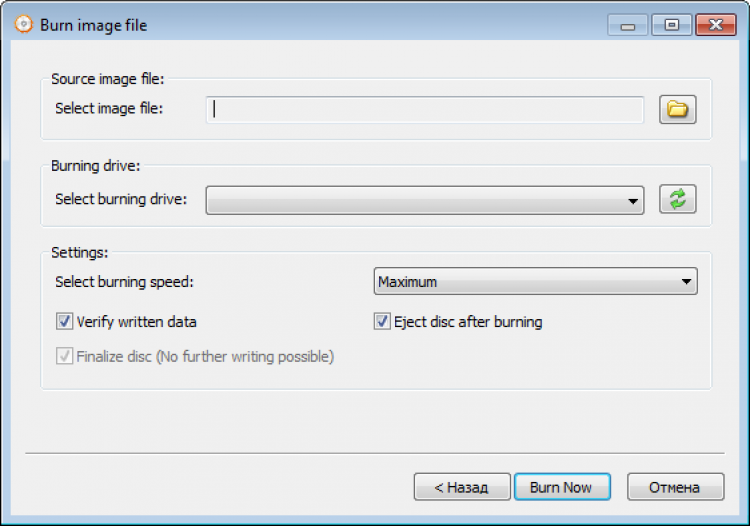Expand the Select burning drive dropdown

(x=425, y=200)
